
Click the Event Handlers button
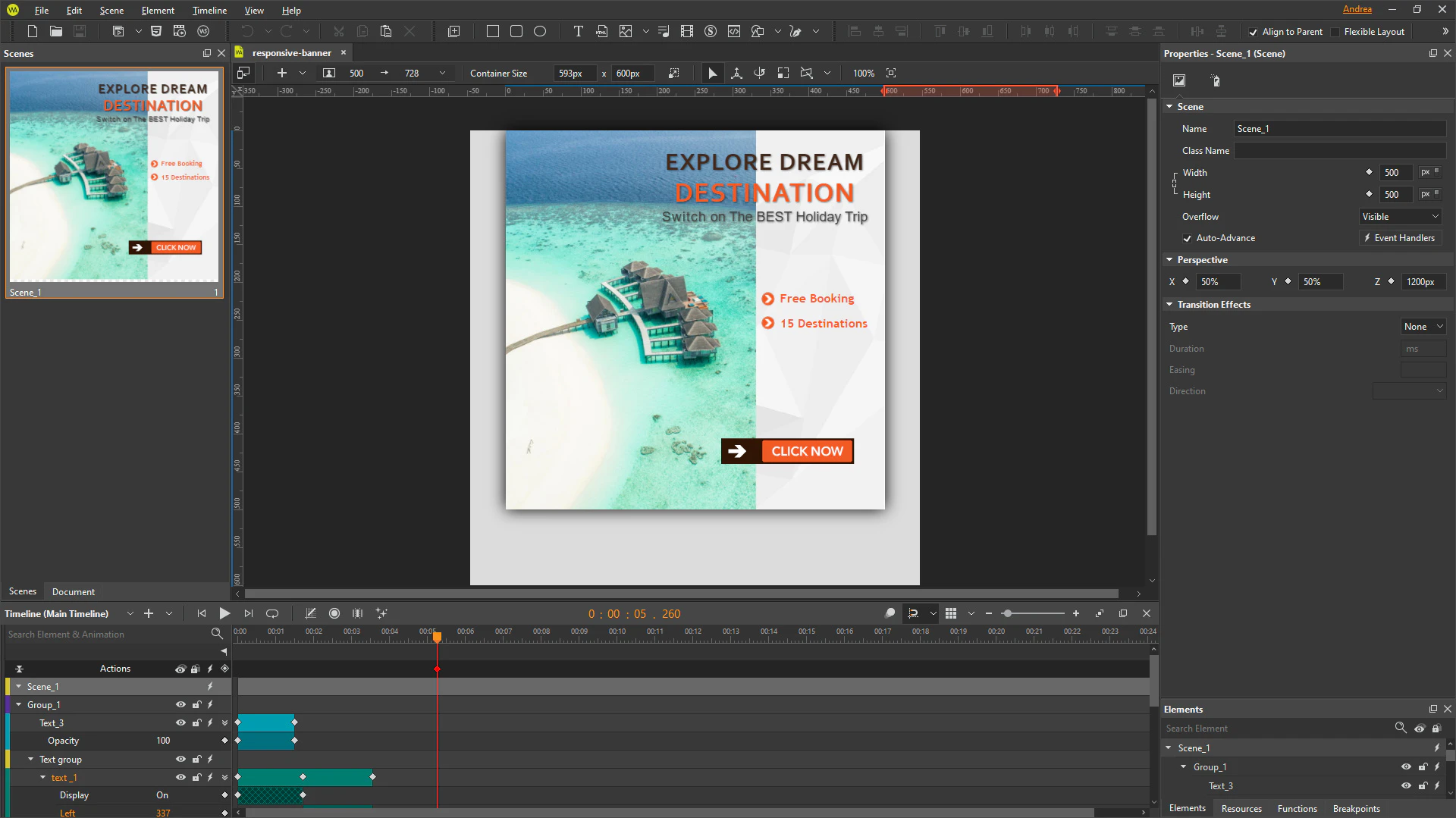click(1399, 237)
